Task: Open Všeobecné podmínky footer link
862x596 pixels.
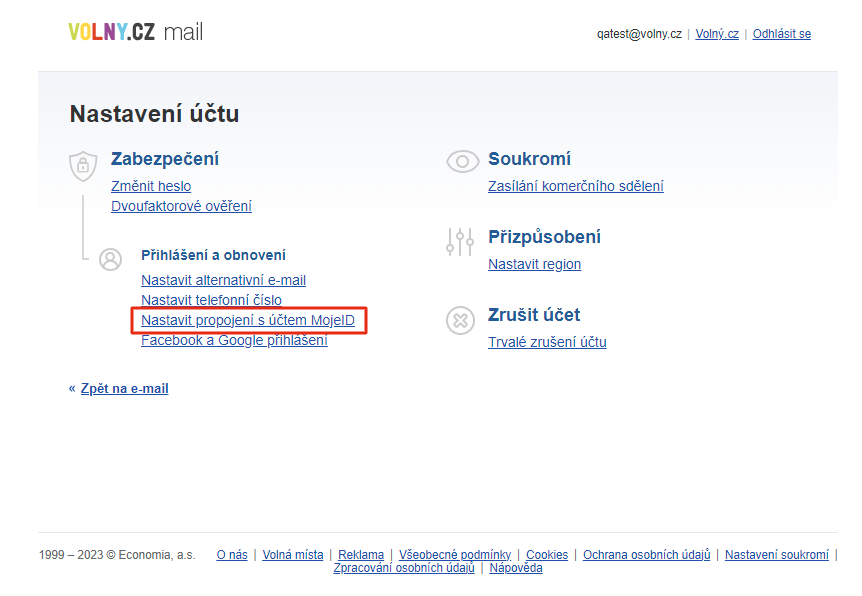Action: tap(455, 555)
